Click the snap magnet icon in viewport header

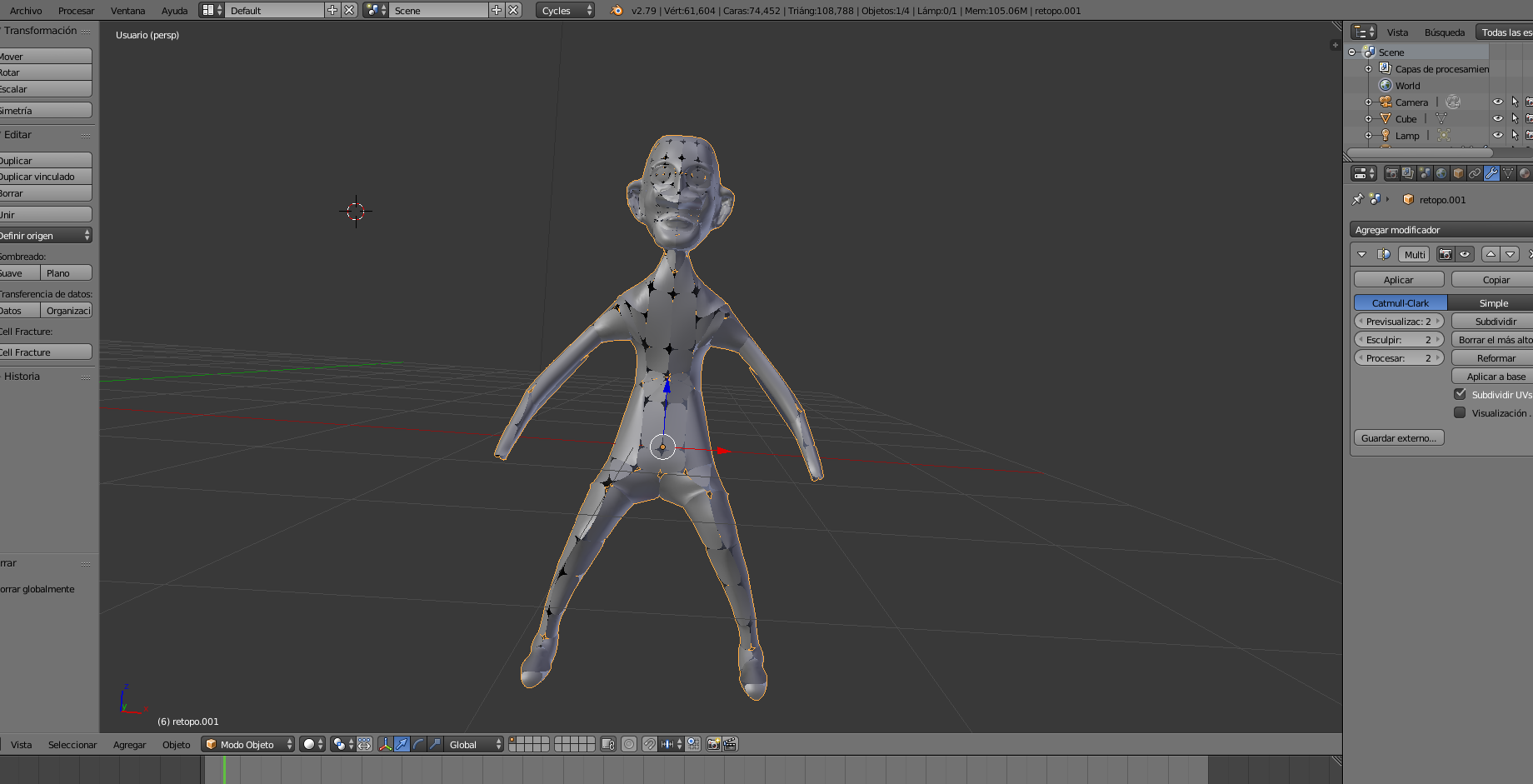(650, 744)
